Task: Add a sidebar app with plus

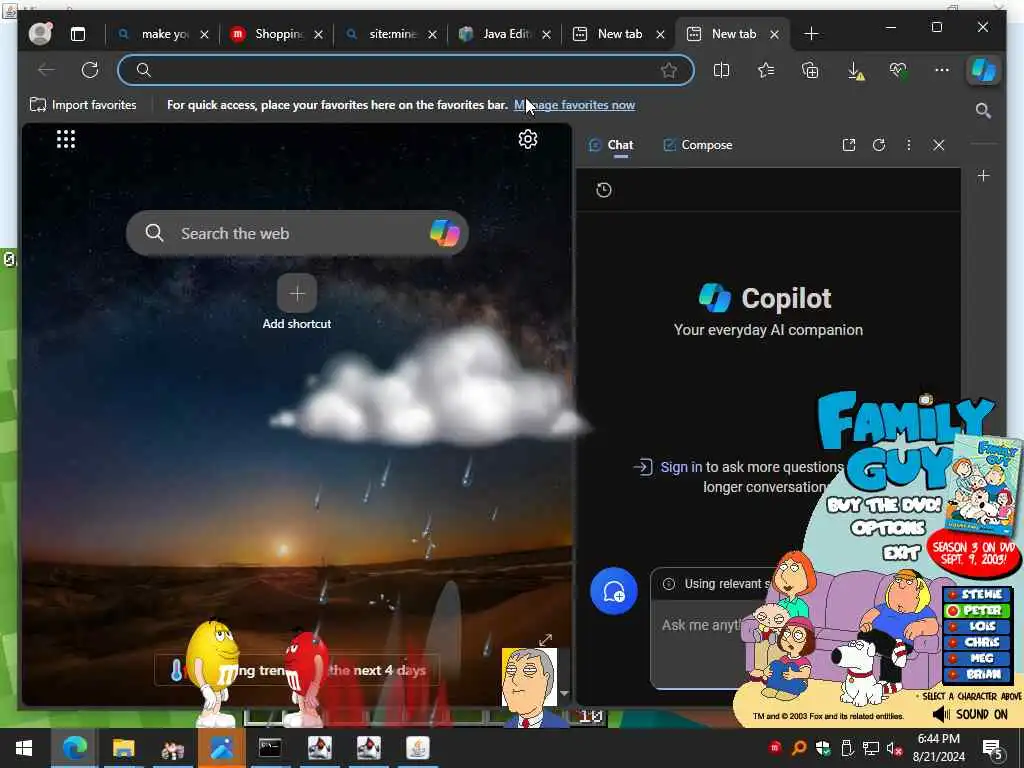Action: point(984,176)
